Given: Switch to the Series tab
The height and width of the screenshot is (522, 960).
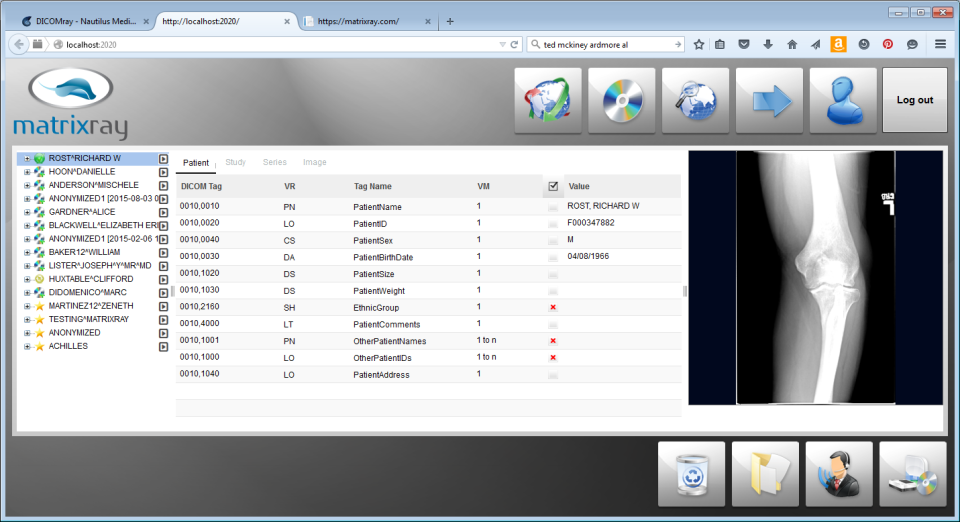Looking at the screenshot, I should click(275, 162).
